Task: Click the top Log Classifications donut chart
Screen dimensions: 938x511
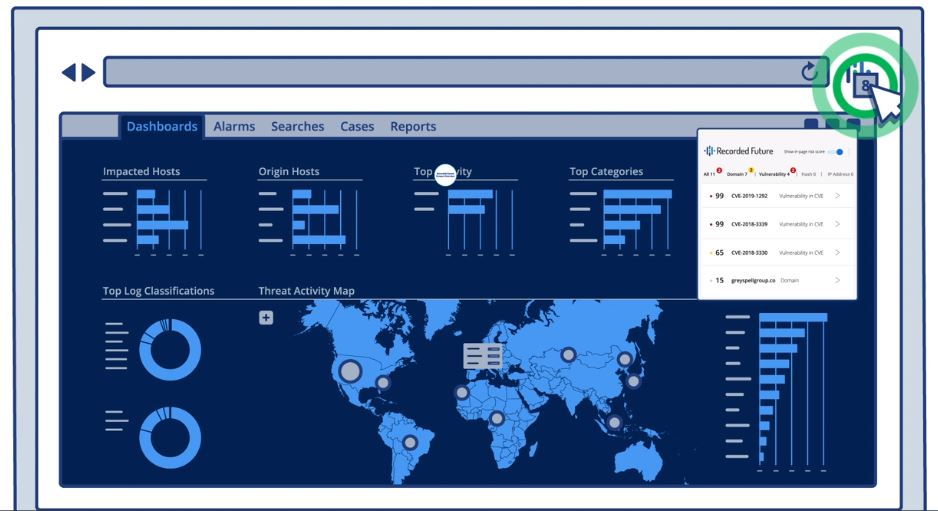Action: 169,350
